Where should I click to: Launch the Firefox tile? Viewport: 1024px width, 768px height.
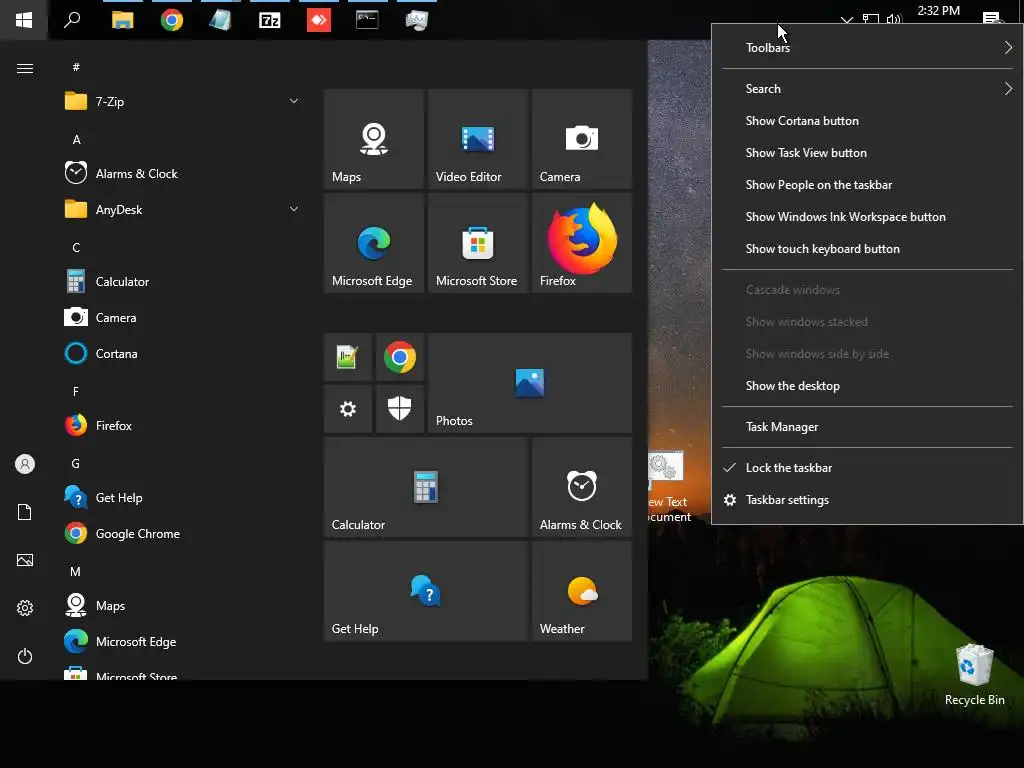[x=582, y=243]
